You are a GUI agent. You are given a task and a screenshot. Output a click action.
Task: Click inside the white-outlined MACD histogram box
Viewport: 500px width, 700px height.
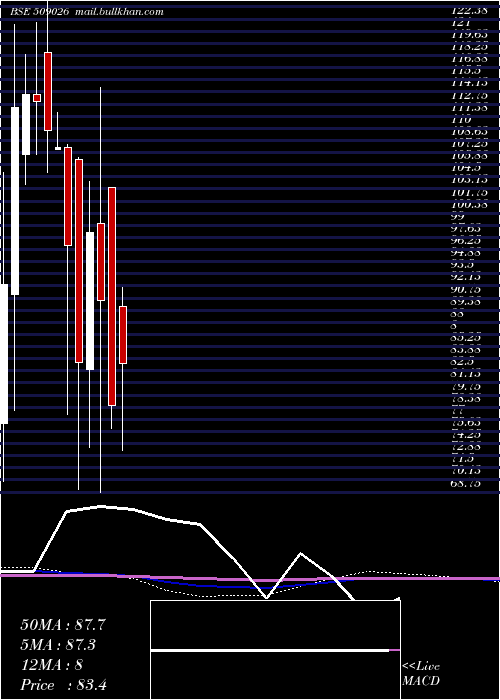coord(275,650)
